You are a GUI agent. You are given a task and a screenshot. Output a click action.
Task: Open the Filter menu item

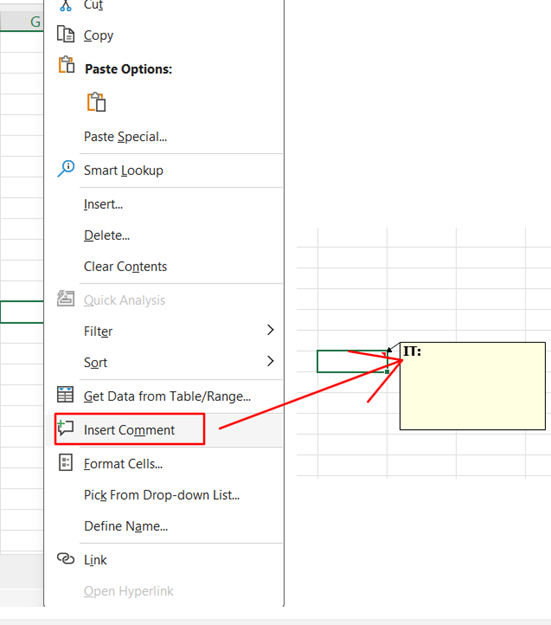point(163,331)
